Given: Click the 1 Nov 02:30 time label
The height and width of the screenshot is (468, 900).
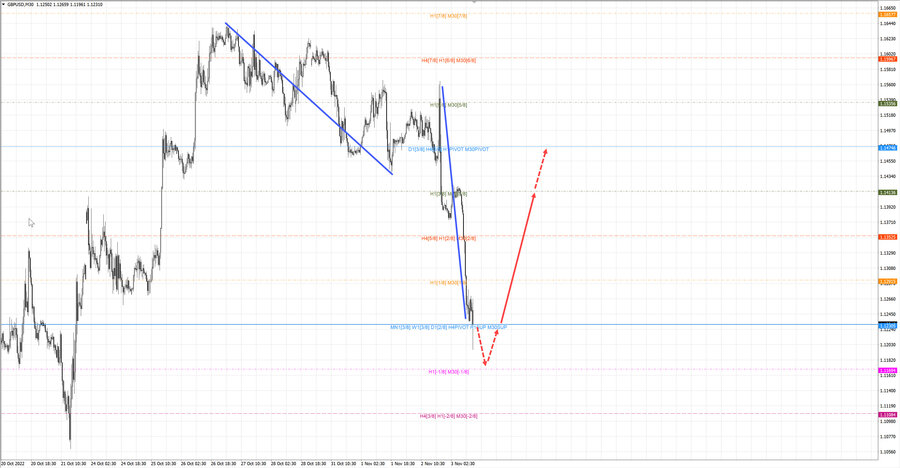Looking at the screenshot, I should [373, 463].
